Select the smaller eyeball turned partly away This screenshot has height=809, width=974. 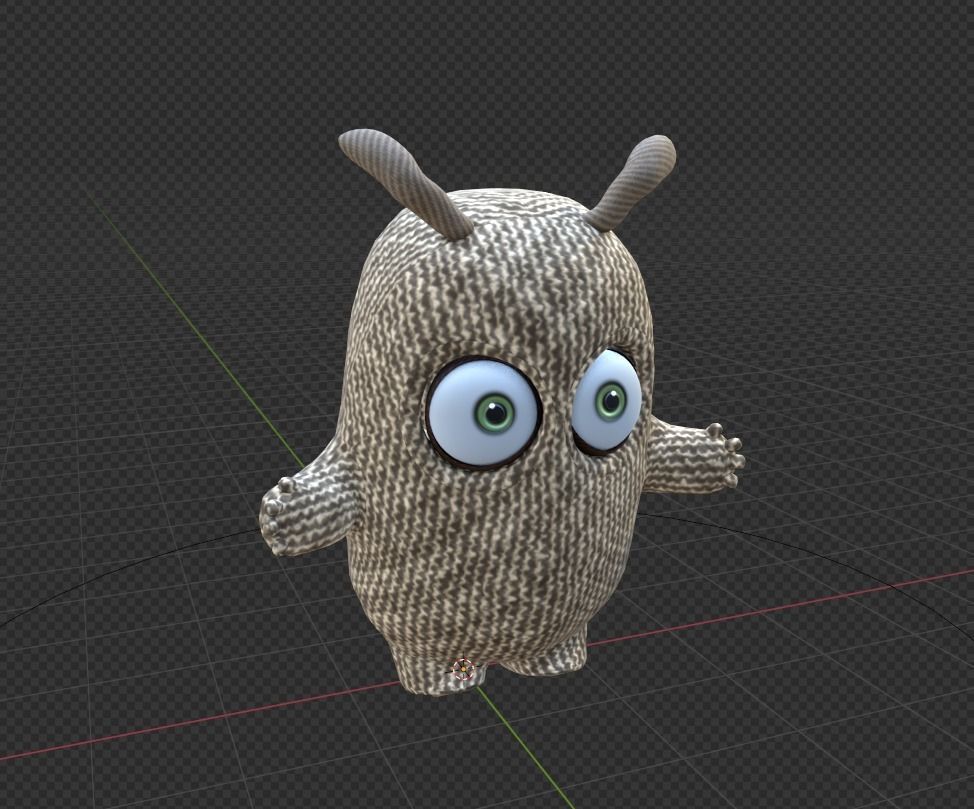(606, 401)
